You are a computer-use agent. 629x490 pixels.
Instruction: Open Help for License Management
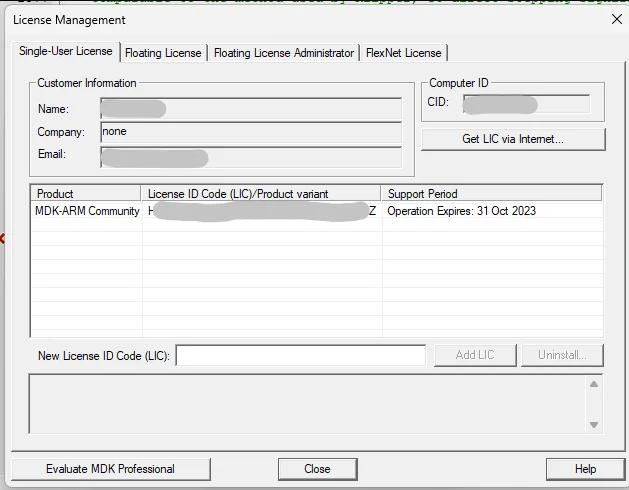pyautogui.click(x=585, y=469)
